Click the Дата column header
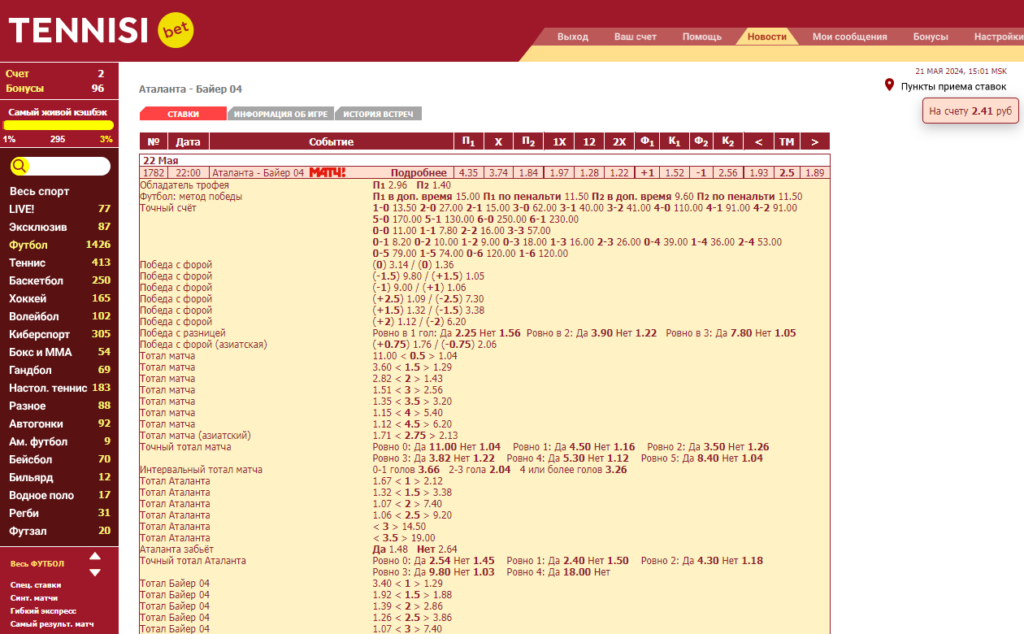The image size is (1024, 634). [188, 141]
